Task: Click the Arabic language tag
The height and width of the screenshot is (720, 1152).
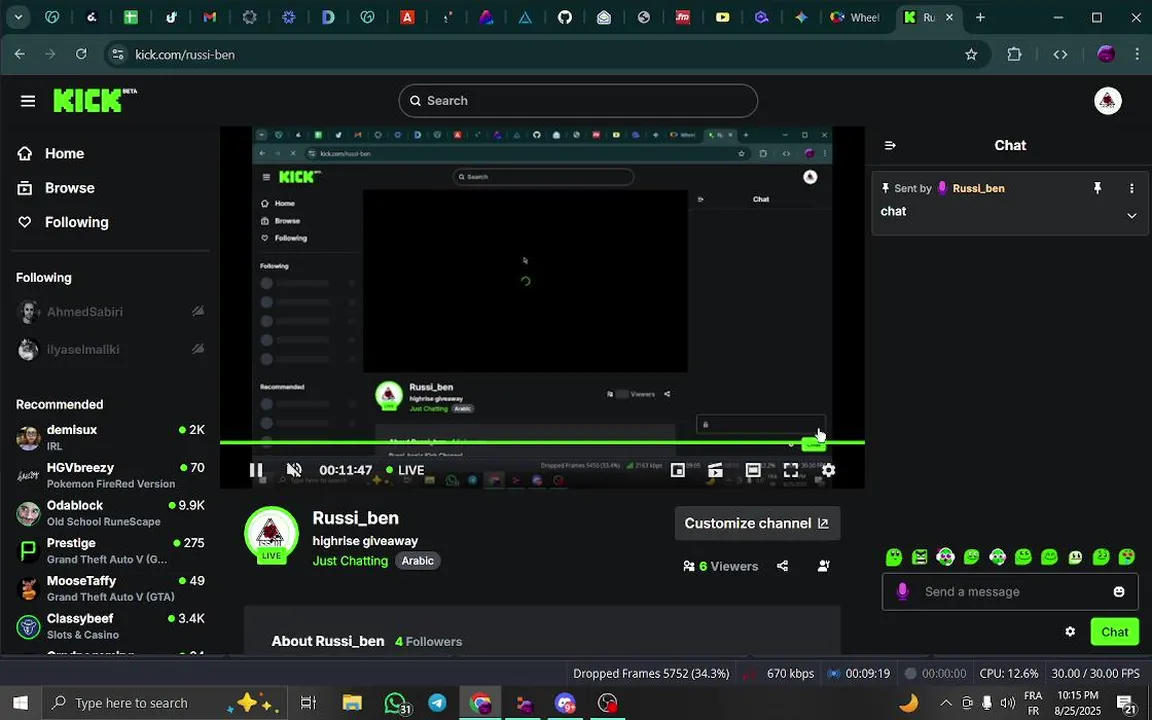Action: [x=417, y=561]
